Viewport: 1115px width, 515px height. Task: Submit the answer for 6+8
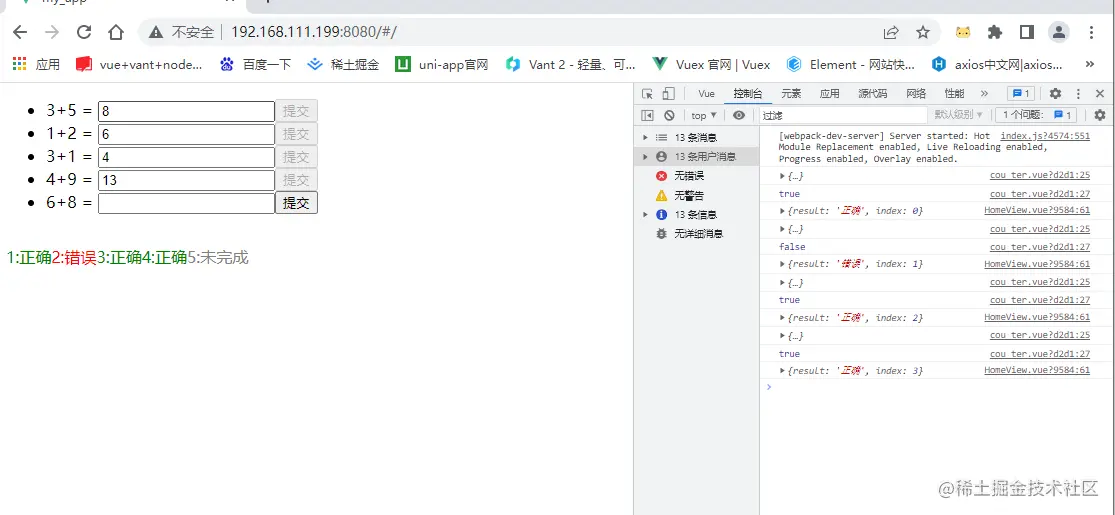click(296, 203)
